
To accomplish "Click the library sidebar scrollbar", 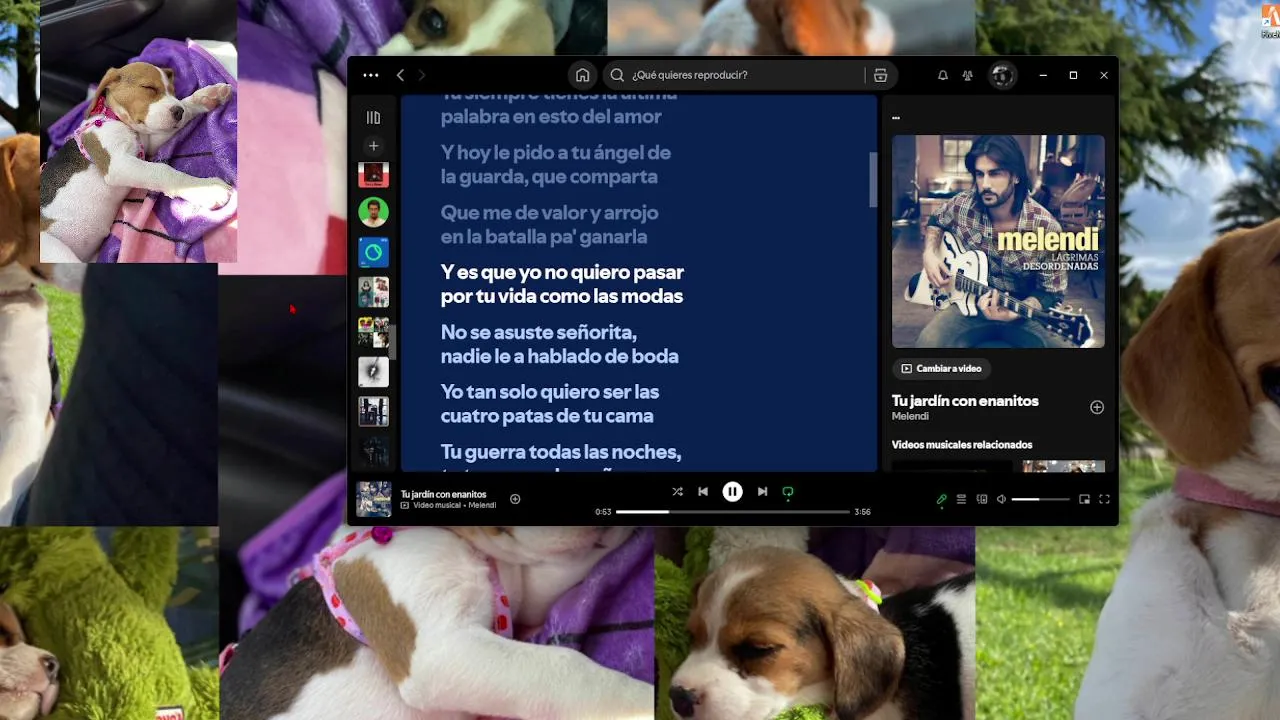I will tap(391, 342).
